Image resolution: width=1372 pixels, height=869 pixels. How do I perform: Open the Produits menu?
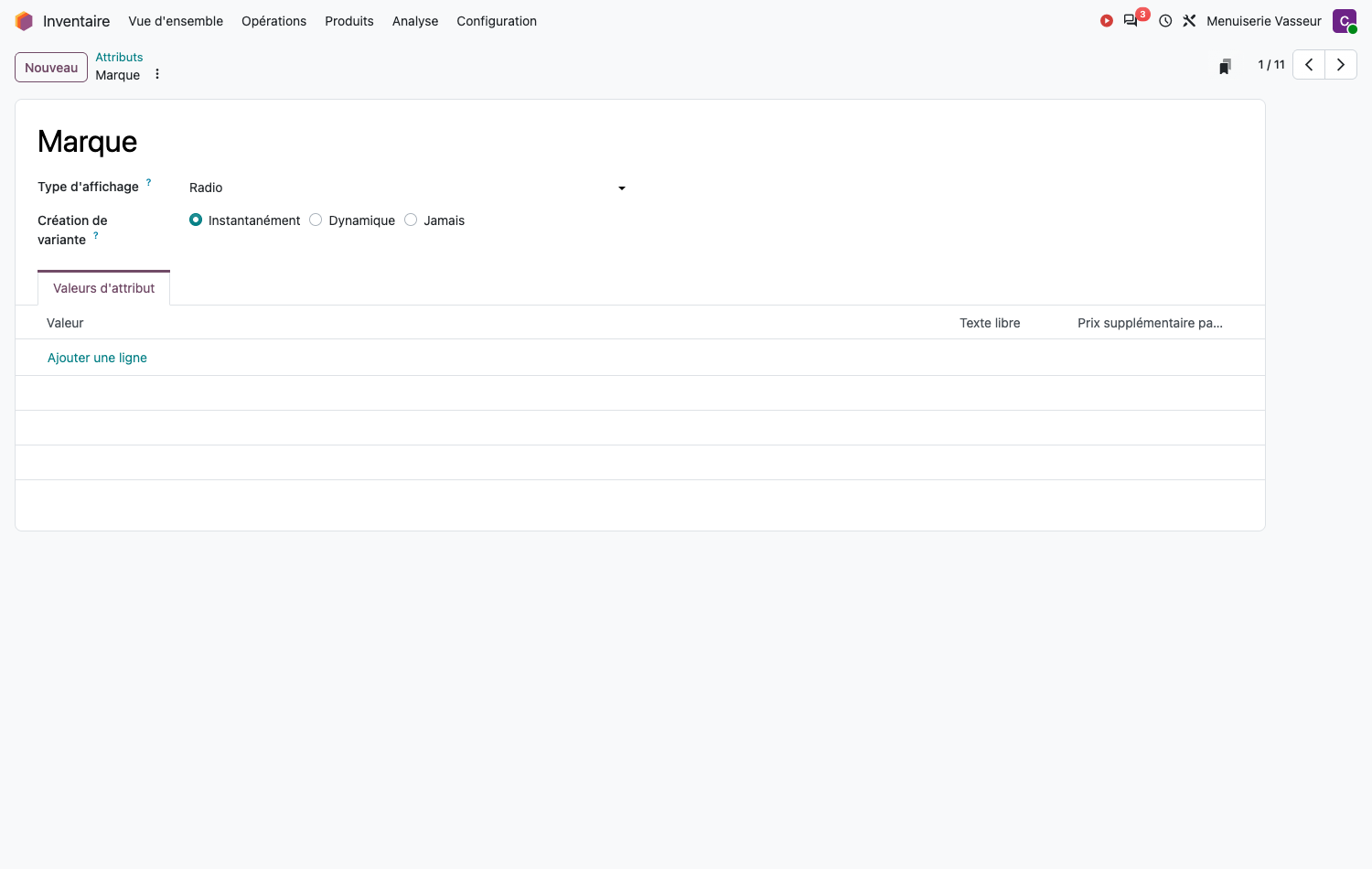pyautogui.click(x=349, y=21)
